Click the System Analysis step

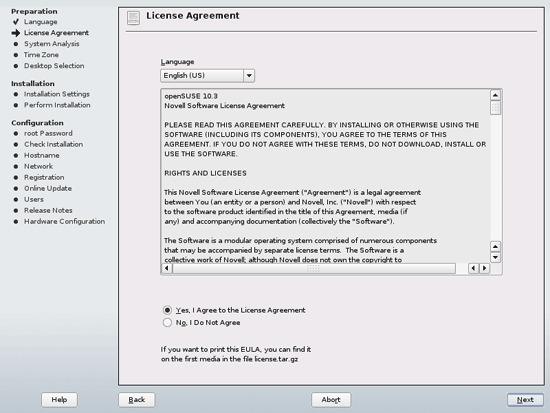coord(52,44)
